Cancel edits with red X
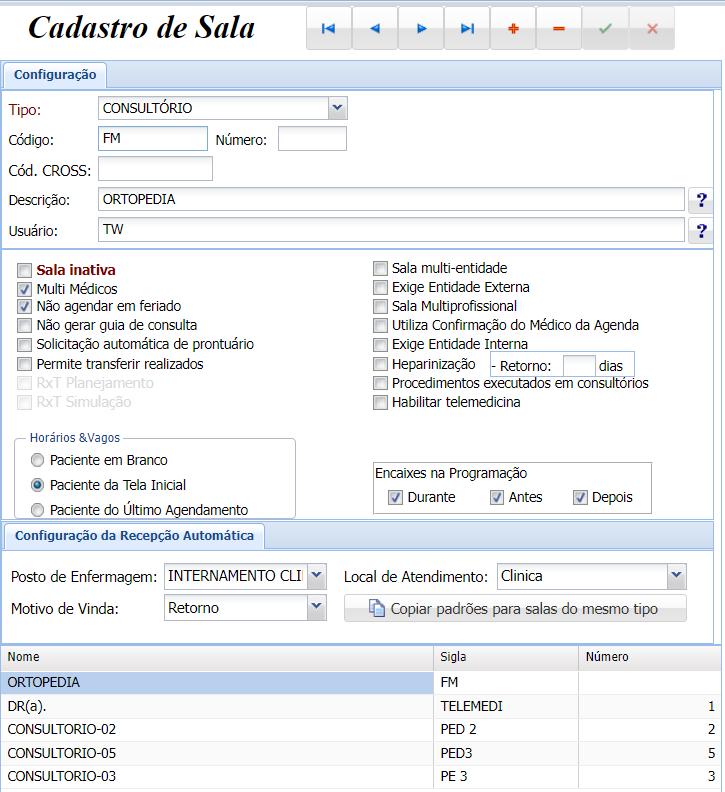Image resolution: width=725 pixels, height=792 pixels. (652, 29)
